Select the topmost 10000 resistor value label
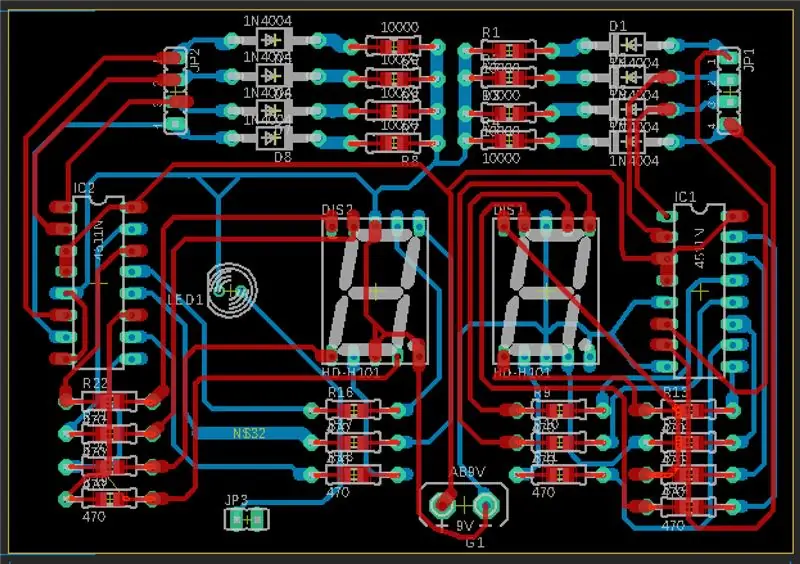The width and height of the screenshot is (800, 564). 399,28
